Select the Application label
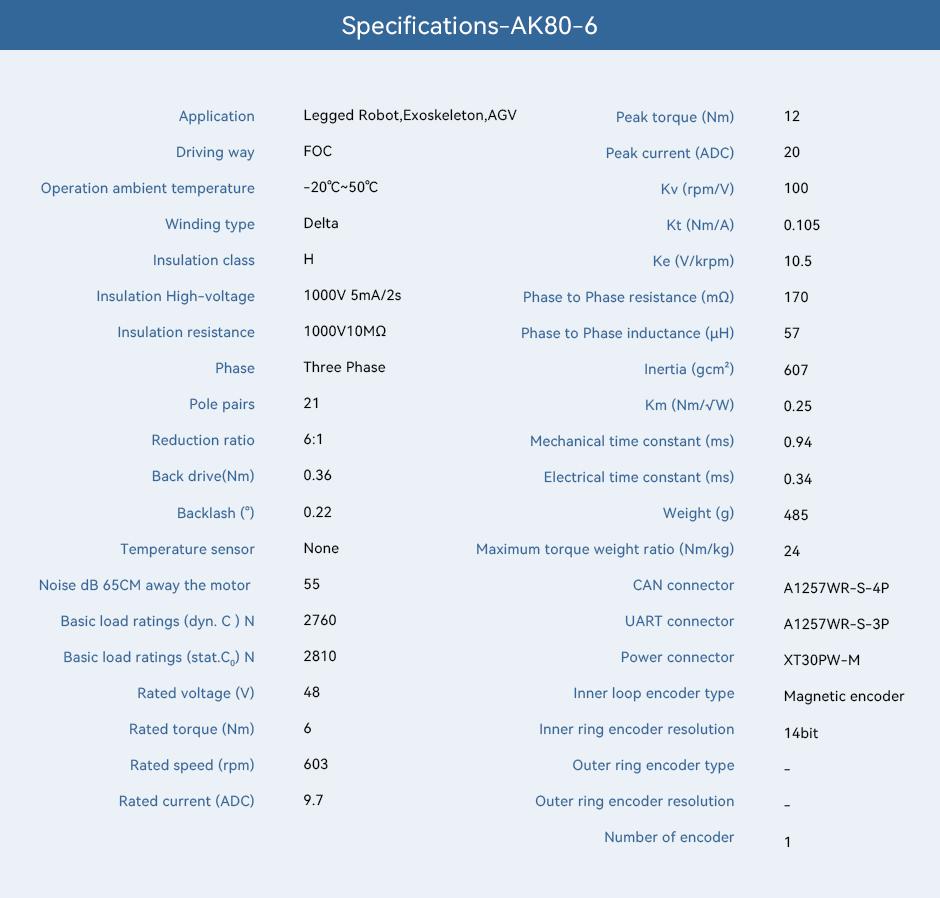 click(216, 116)
